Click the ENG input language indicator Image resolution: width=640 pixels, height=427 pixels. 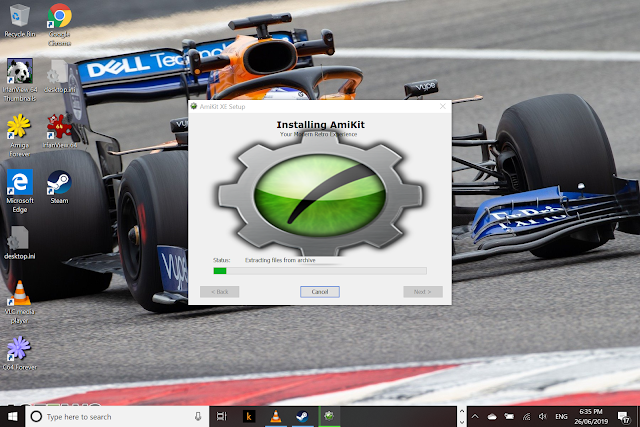pos(561,417)
